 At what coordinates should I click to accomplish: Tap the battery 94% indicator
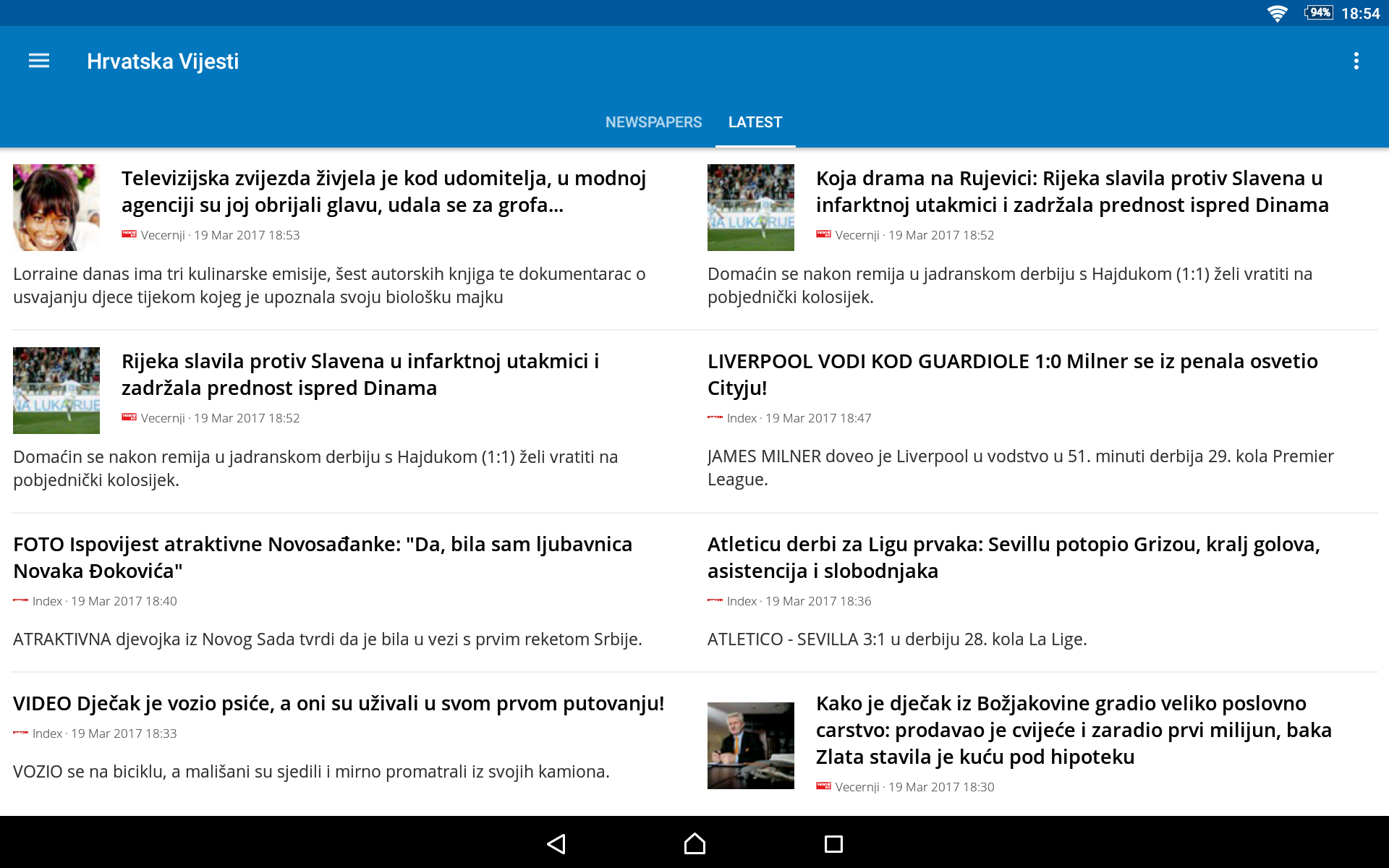[1318, 13]
